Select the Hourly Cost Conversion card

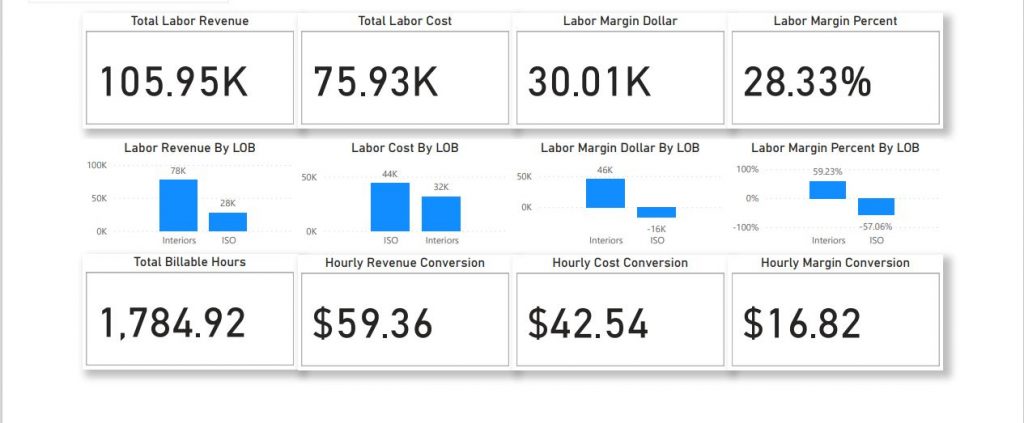point(589,323)
